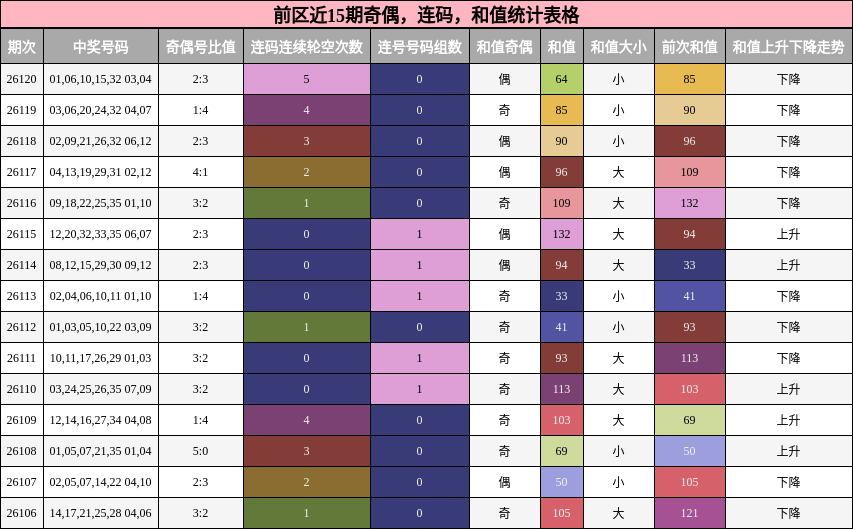Select issue number 26114

(x=22, y=265)
